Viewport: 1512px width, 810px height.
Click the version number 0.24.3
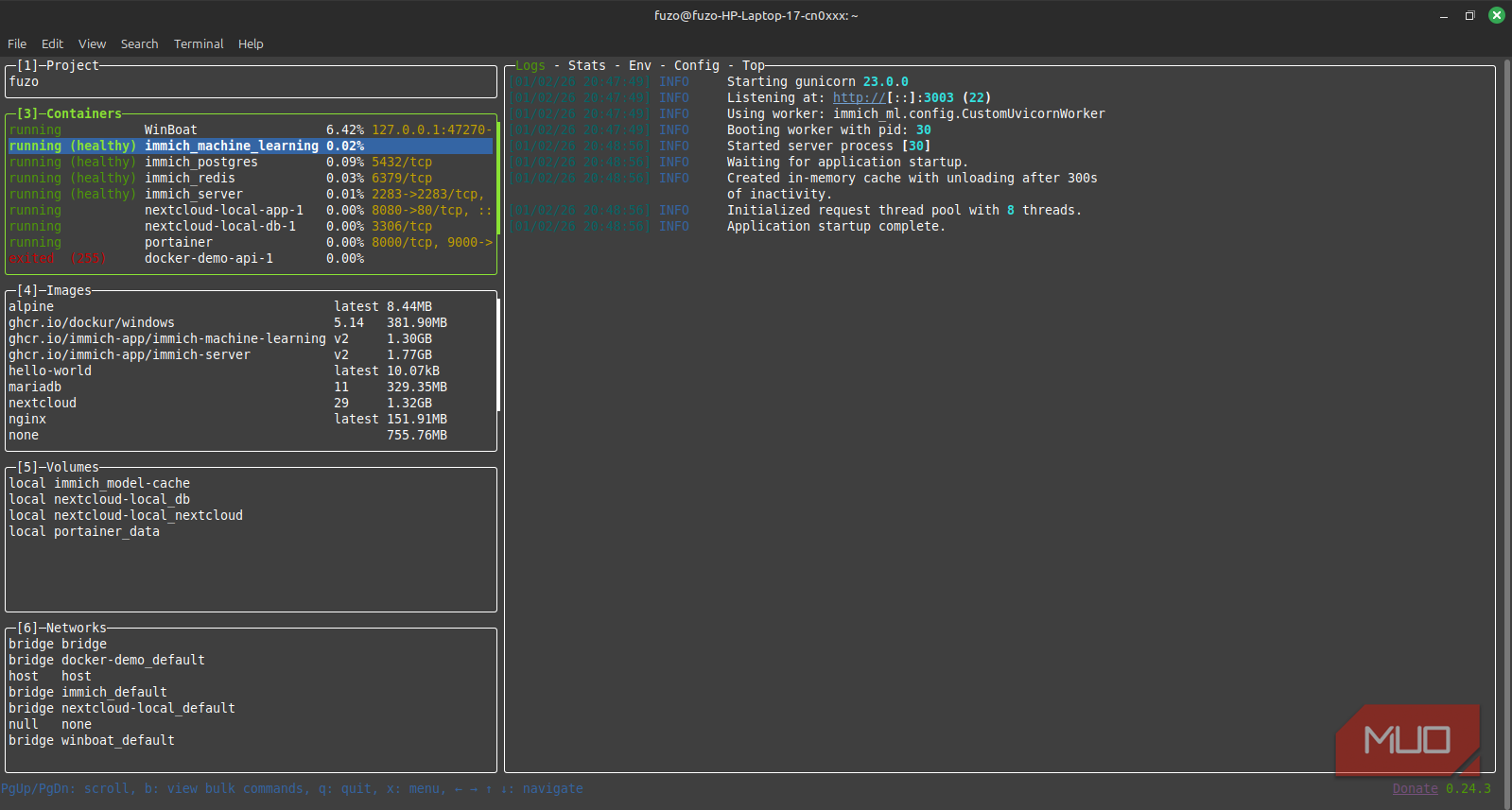(x=1468, y=788)
